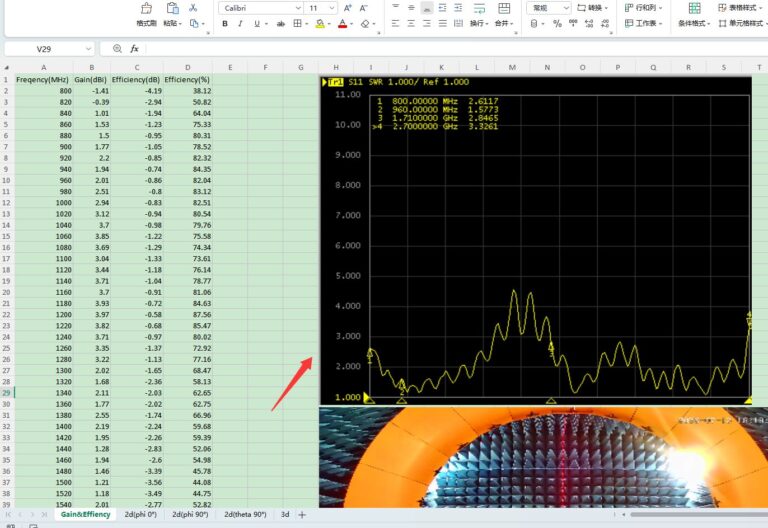The image size is (768, 528).
Task: Open the font color dropdown arrow
Action: (x=351, y=24)
